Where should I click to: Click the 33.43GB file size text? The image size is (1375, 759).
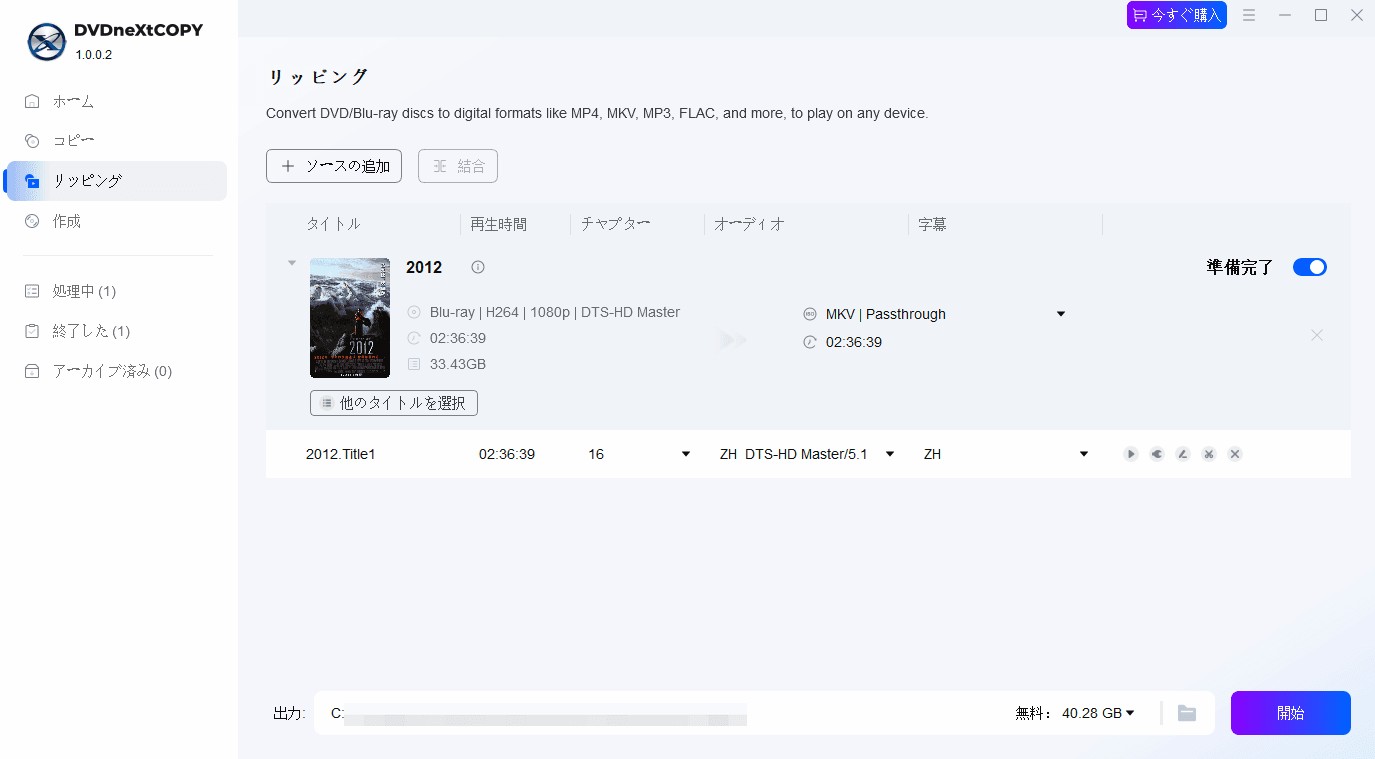point(458,364)
